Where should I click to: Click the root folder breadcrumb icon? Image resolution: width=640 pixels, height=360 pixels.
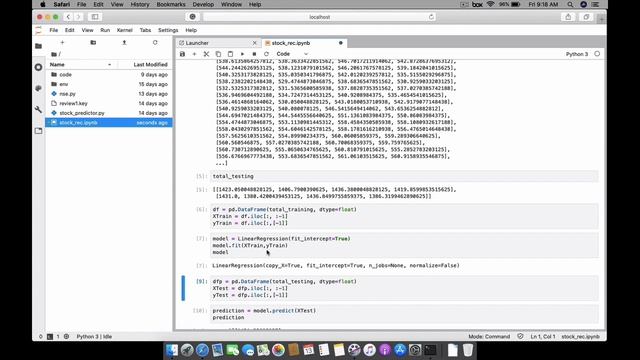tap(54, 54)
